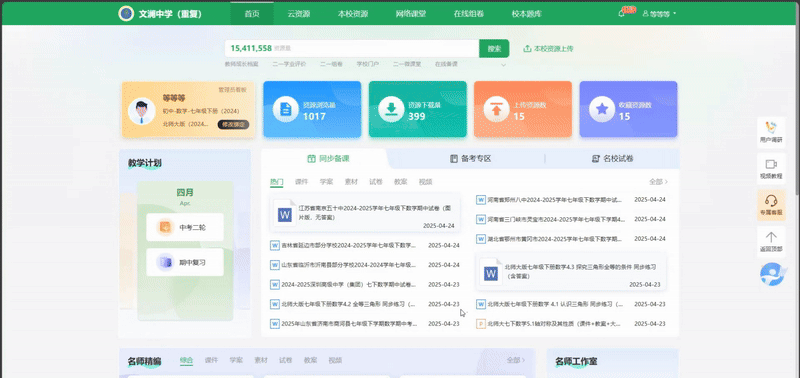Select the 课件 filter in 名师精编

click(211, 360)
